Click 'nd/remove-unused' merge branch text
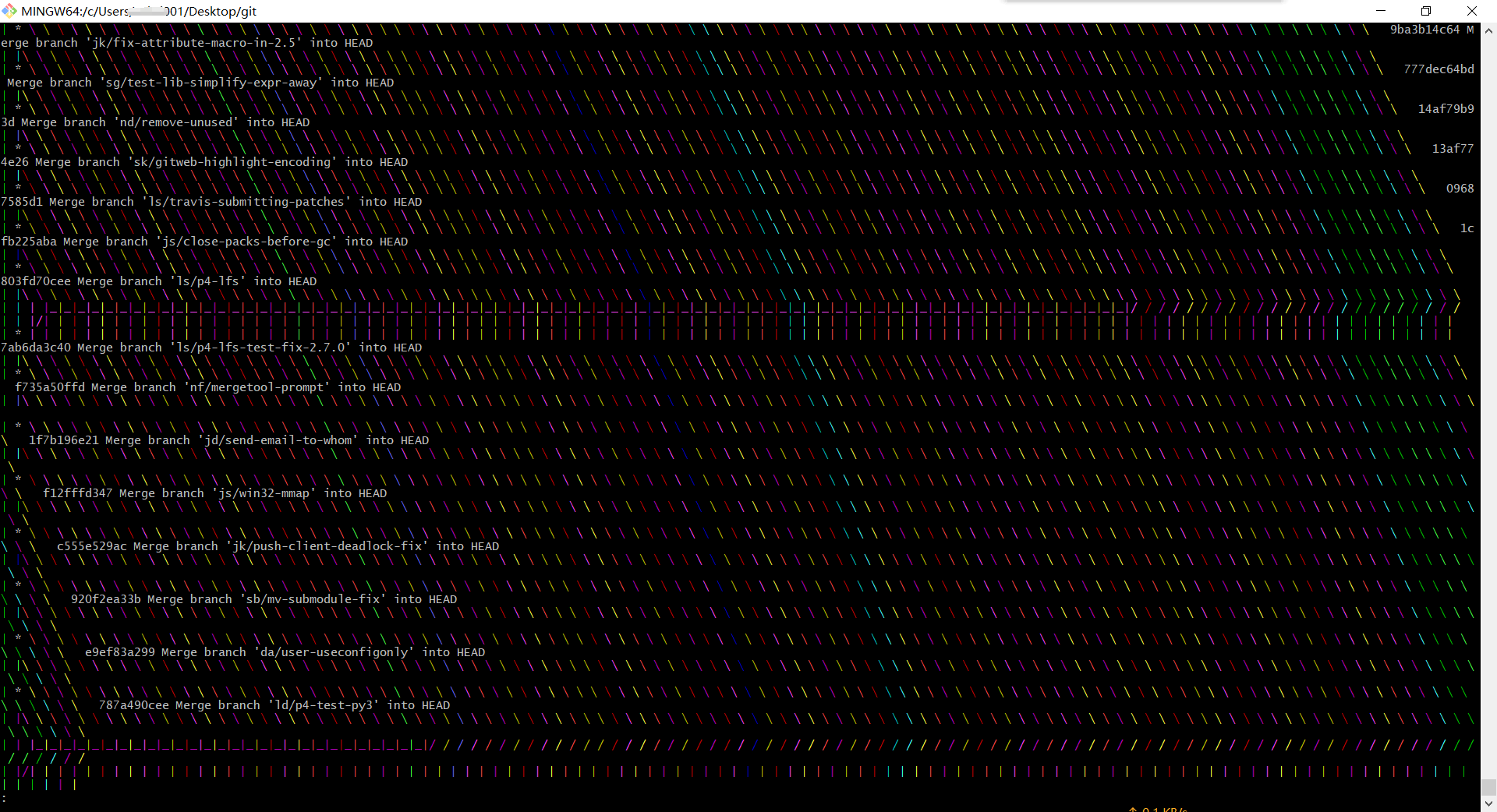This screenshot has height=812, width=1497. pos(165,122)
